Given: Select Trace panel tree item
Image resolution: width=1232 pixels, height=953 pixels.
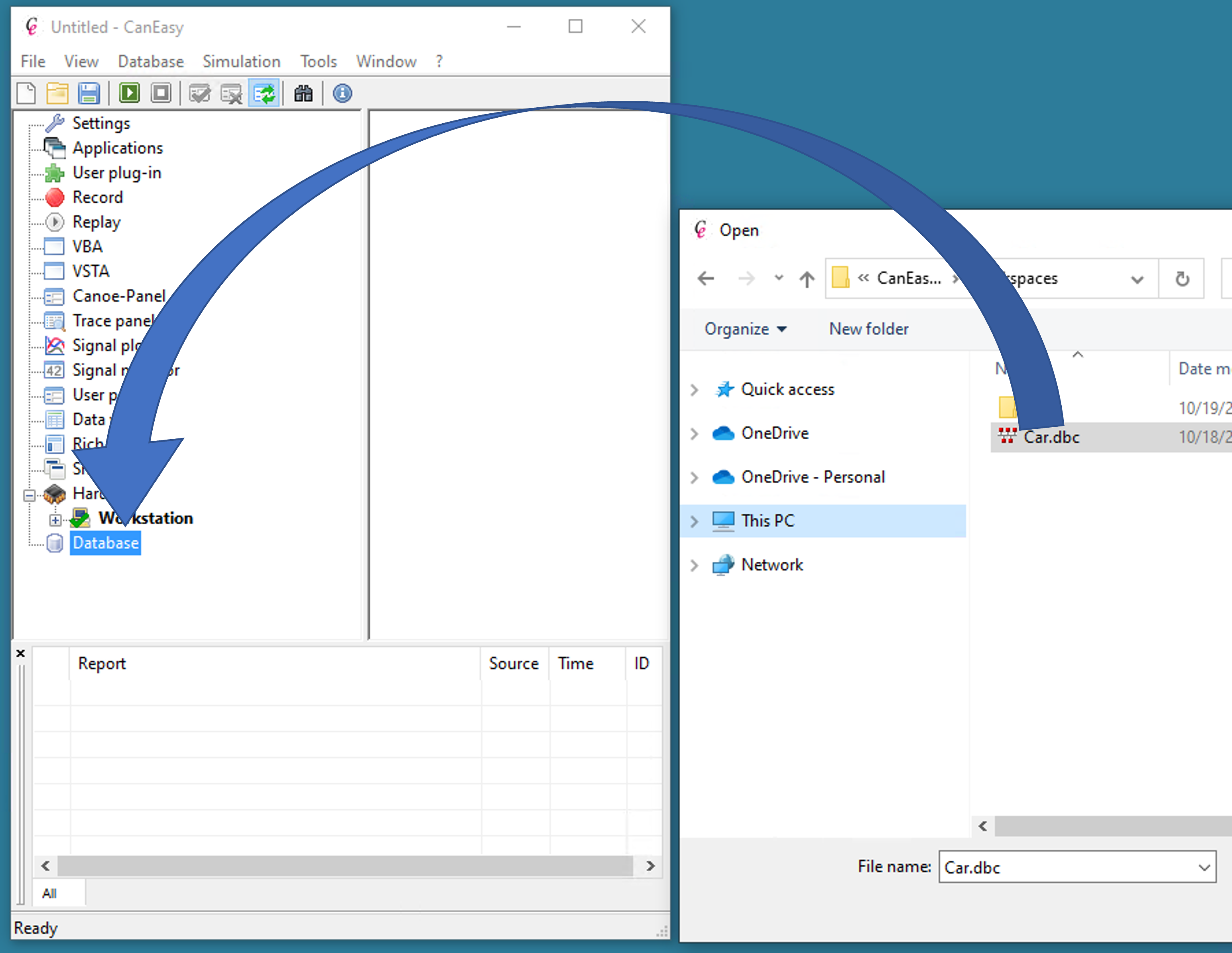Looking at the screenshot, I should [113, 320].
